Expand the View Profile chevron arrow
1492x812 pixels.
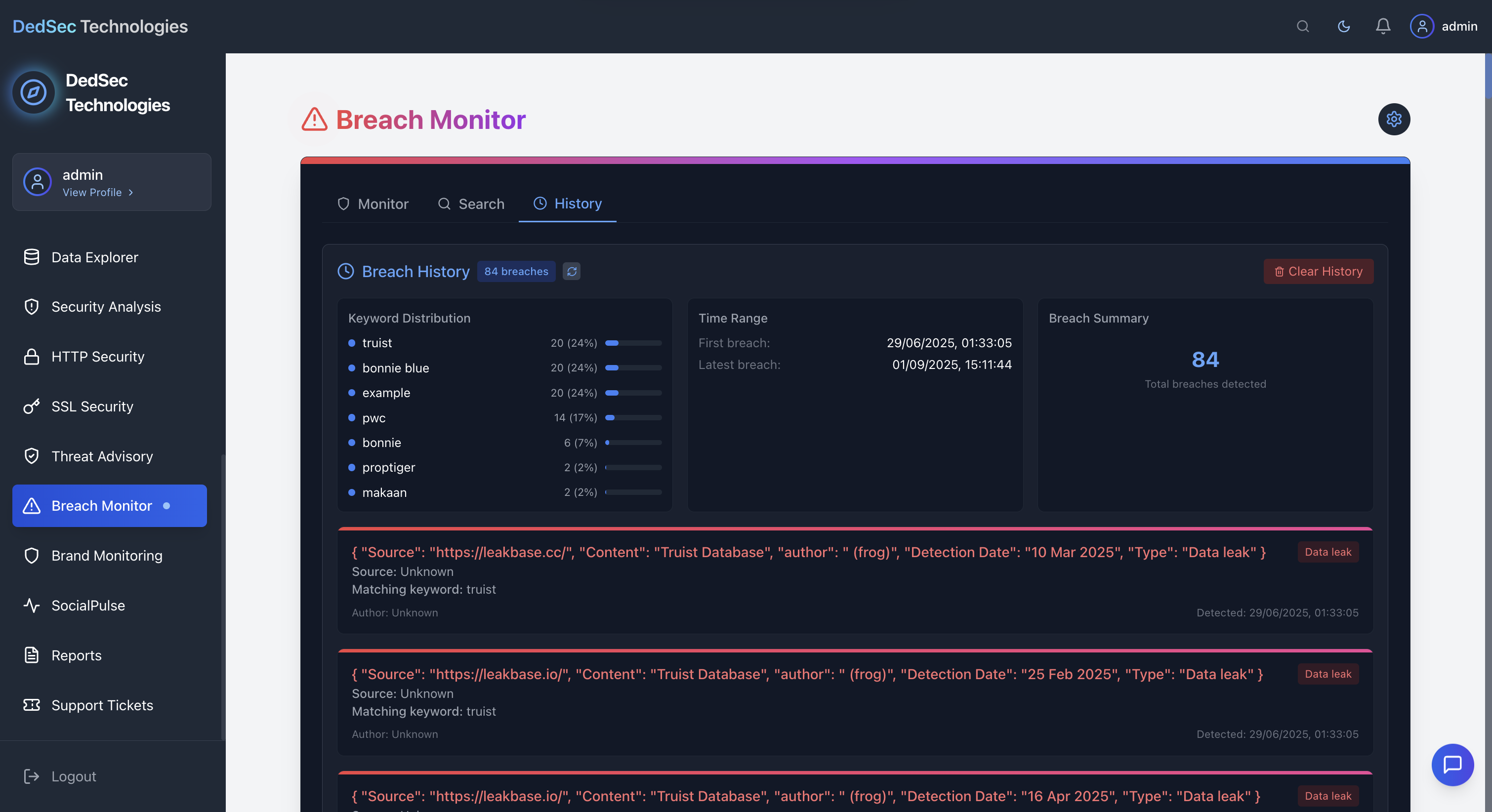point(131,192)
